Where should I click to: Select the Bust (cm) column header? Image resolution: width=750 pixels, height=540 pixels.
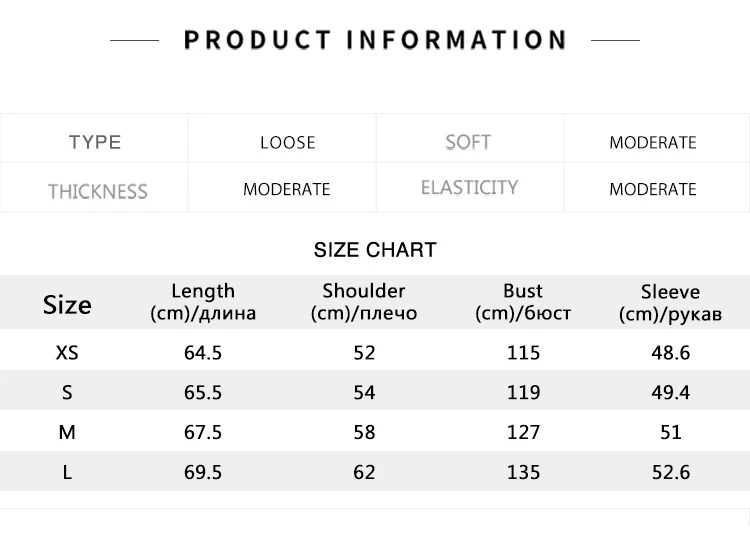(523, 302)
